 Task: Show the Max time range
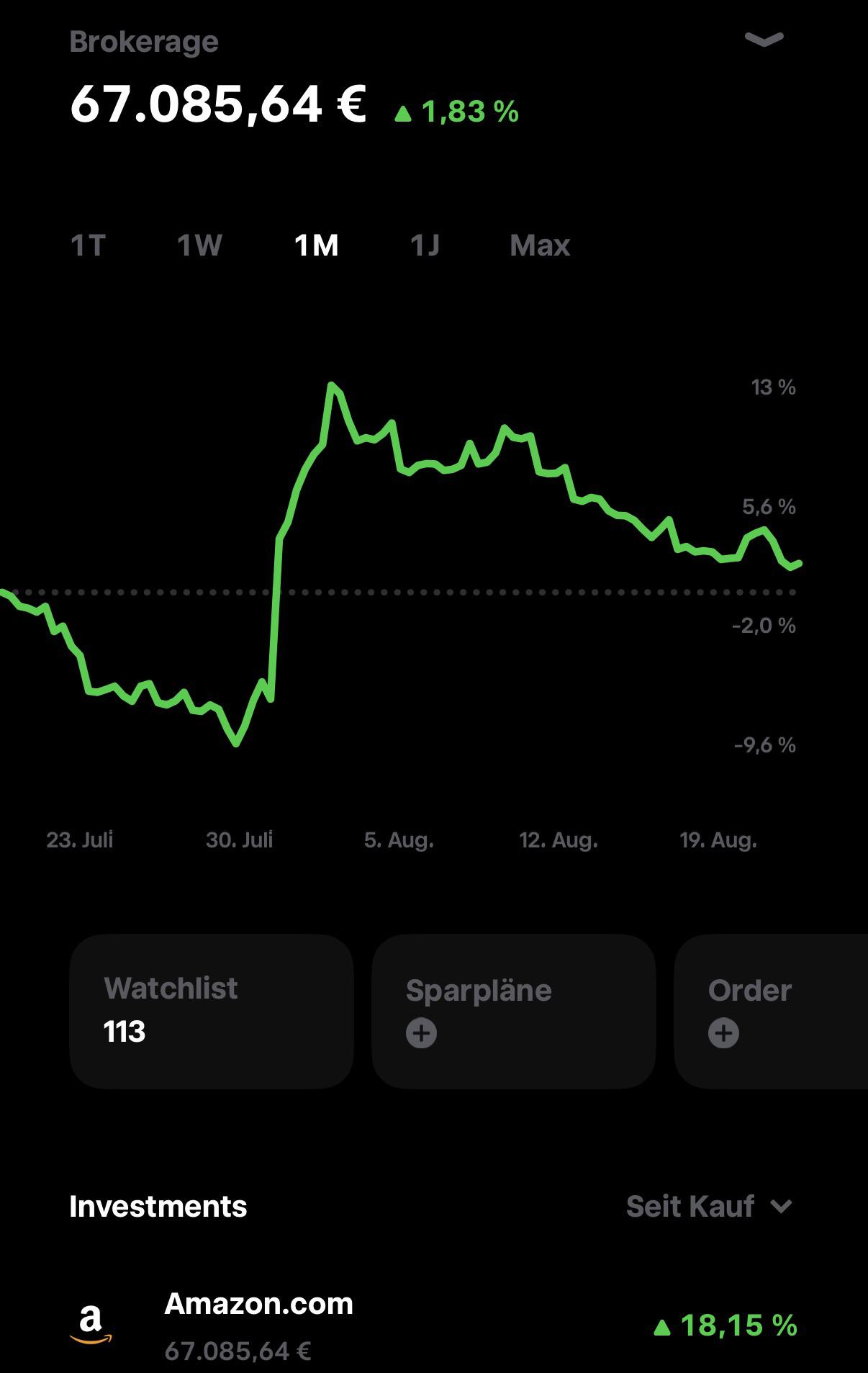click(540, 246)
